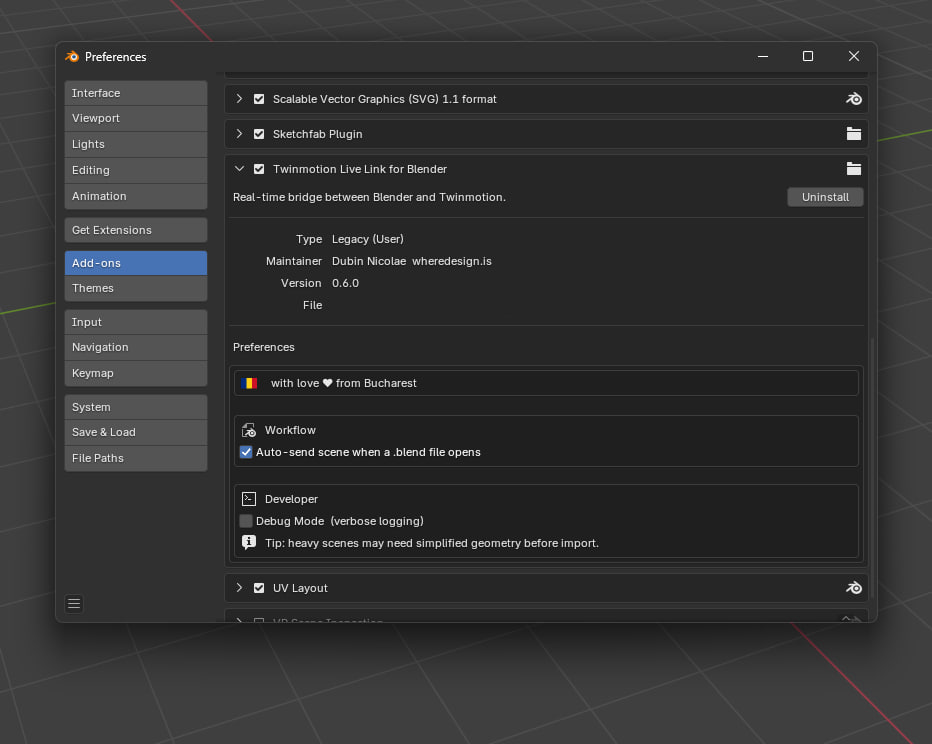Open folder icon for Sketchfab Plugin
This screenshot has width=932, height=744.
pos(854,134)
